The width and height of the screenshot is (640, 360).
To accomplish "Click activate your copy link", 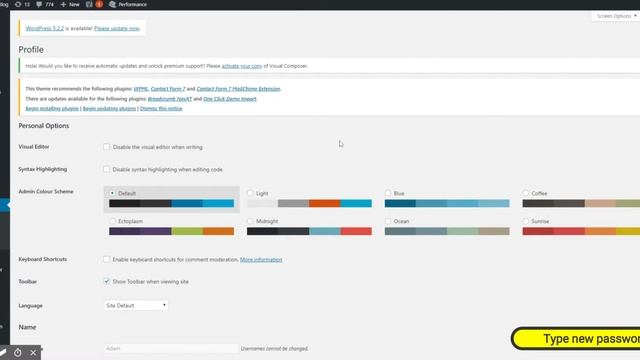I will pos(242,66).
